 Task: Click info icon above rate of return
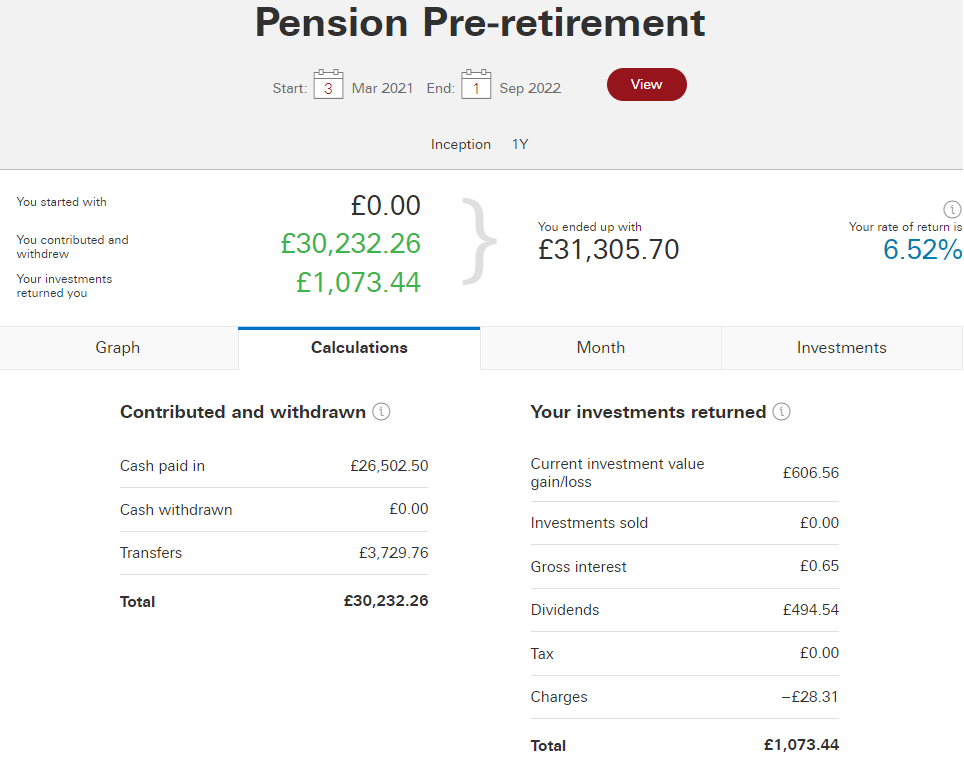click(x=952, y=210)
